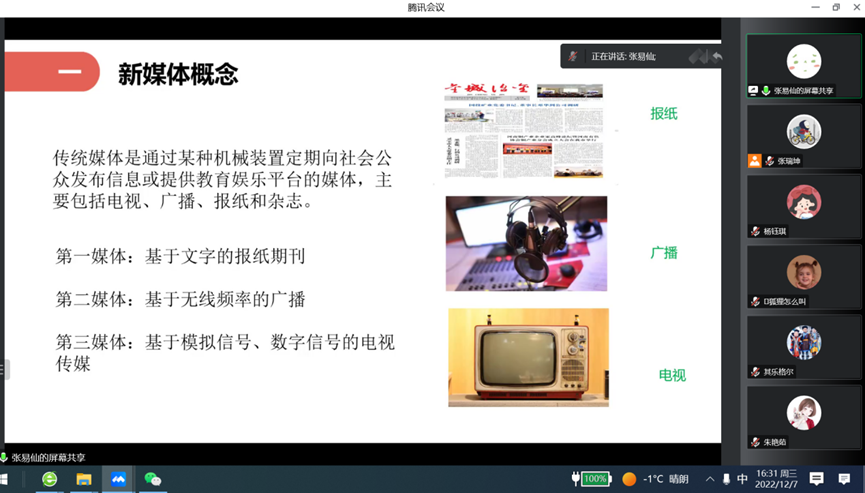Click participant name 其乐格尔
Image resolution: width=865 pixels, height=493 pixels.
778,372
